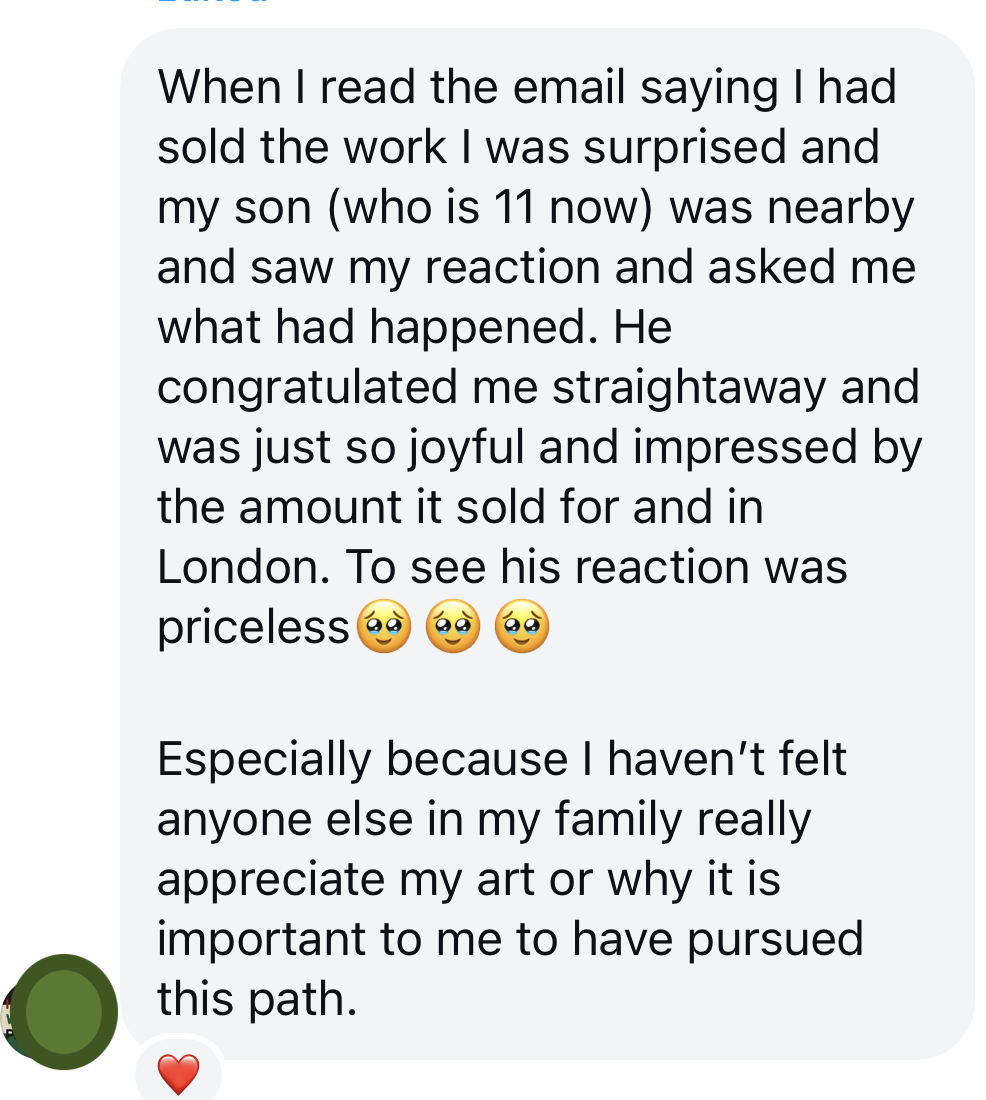
Task: Click the word "appreciate" in the message
Action: 271,879
